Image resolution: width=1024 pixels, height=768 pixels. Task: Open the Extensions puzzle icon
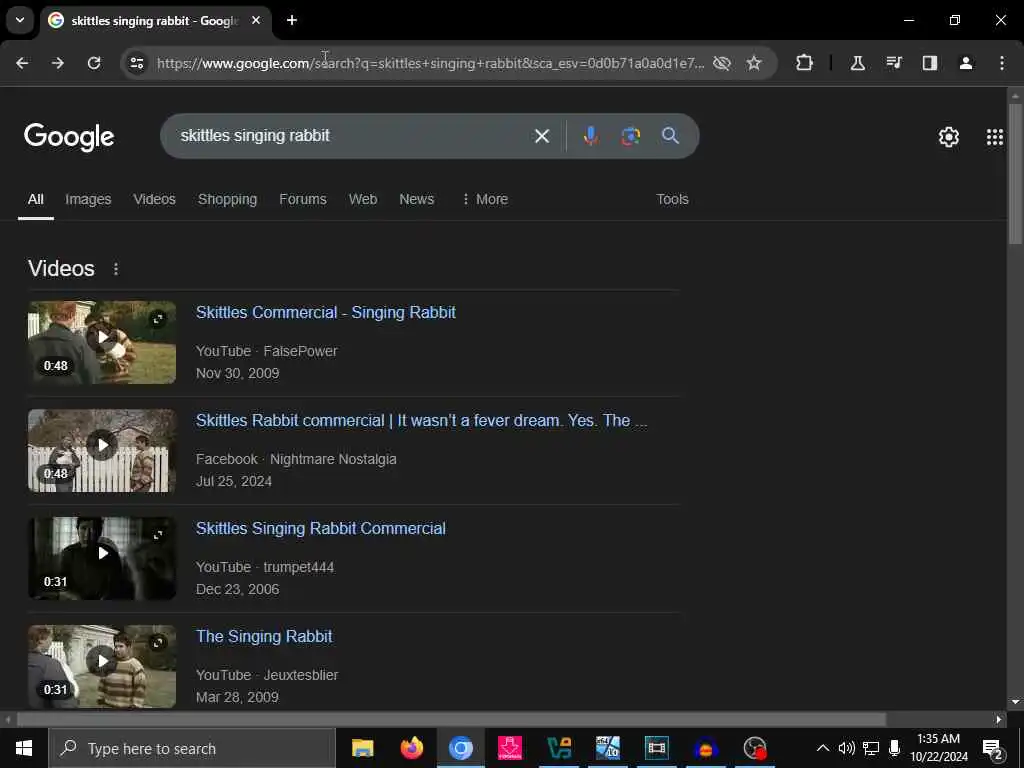[x=805, y=63]
